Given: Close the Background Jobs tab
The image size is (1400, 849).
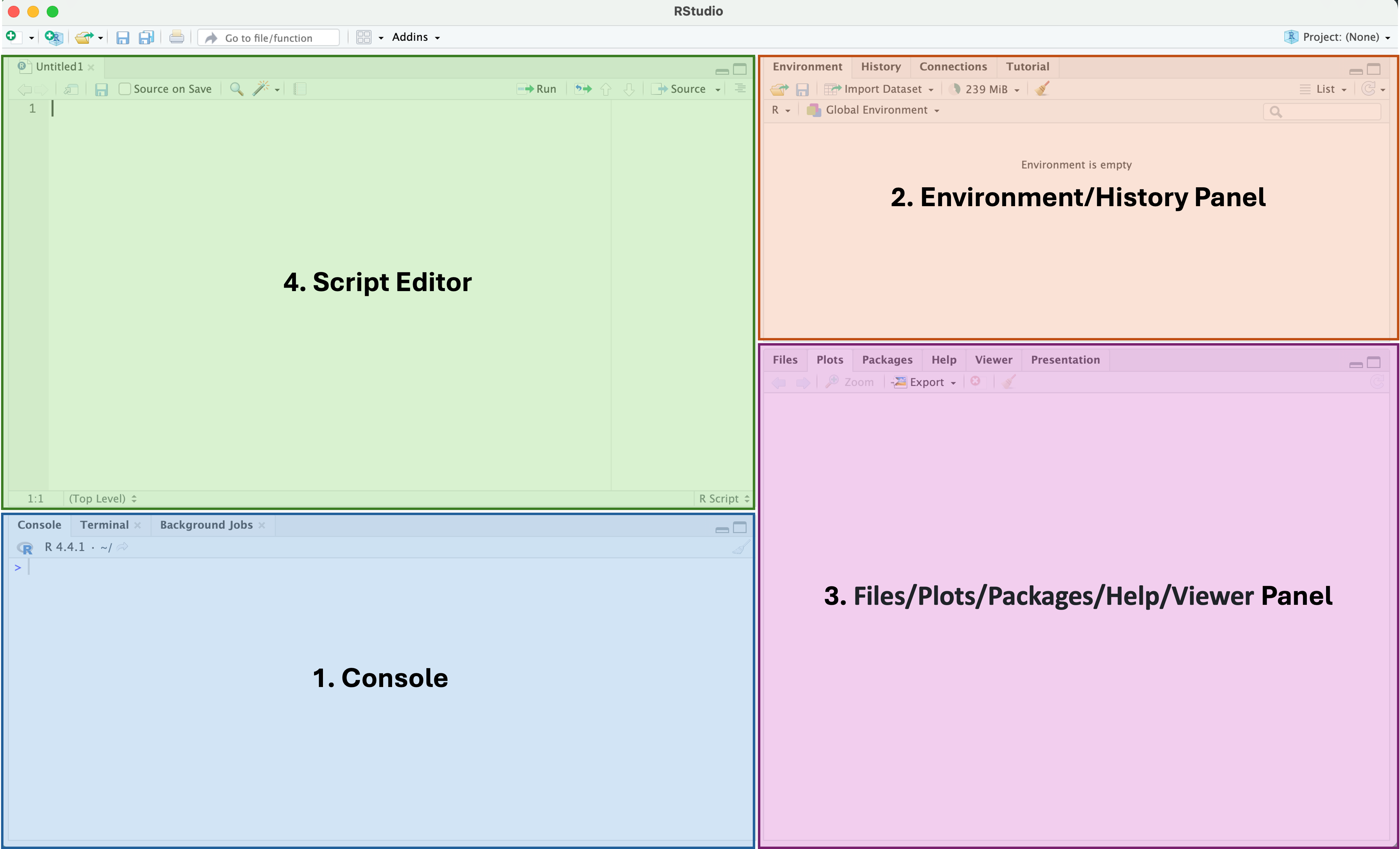Looking at the screenshot, I should (x=261, y=525).
